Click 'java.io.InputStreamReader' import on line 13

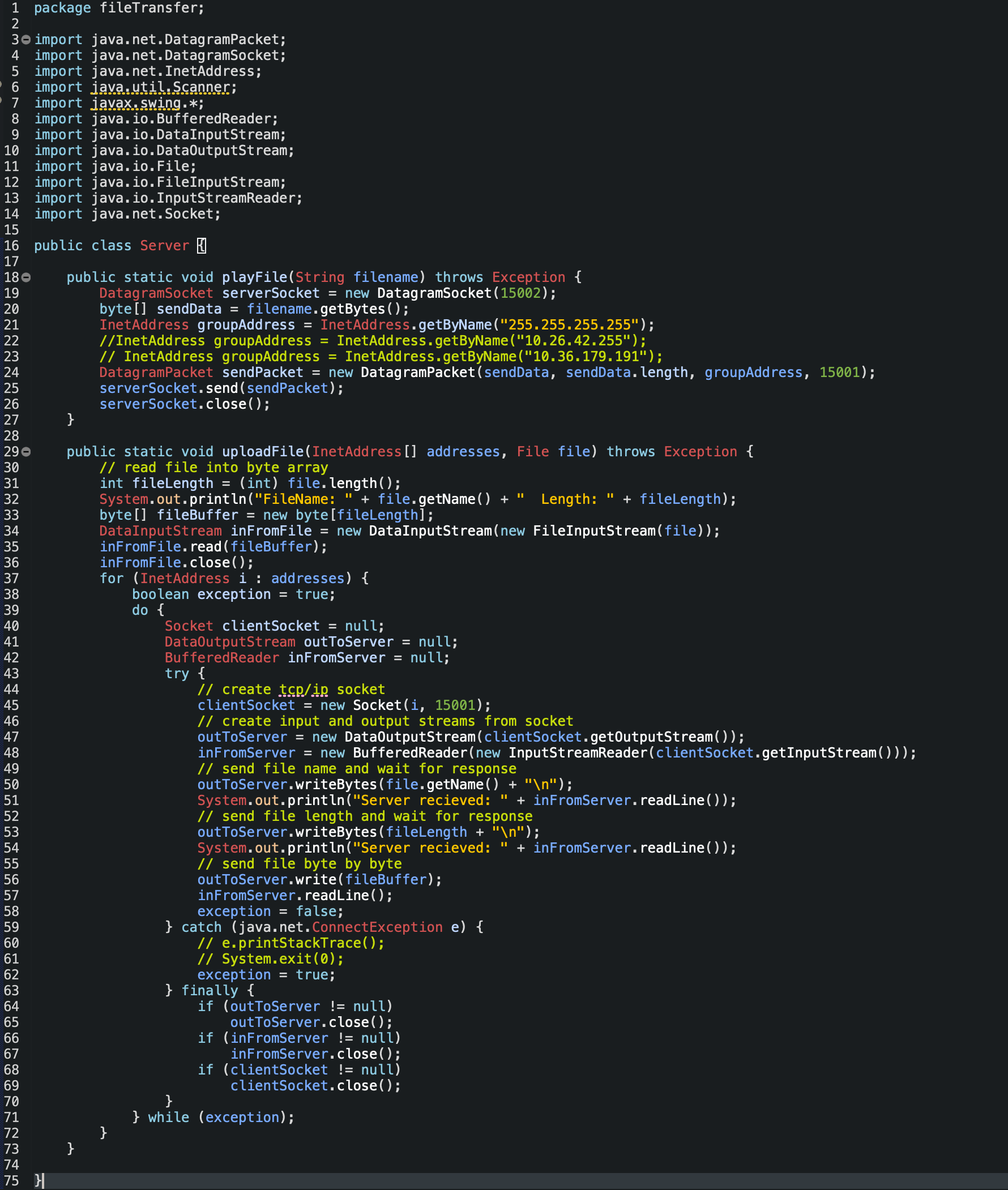pyautogui.click(x=193, y=198)
